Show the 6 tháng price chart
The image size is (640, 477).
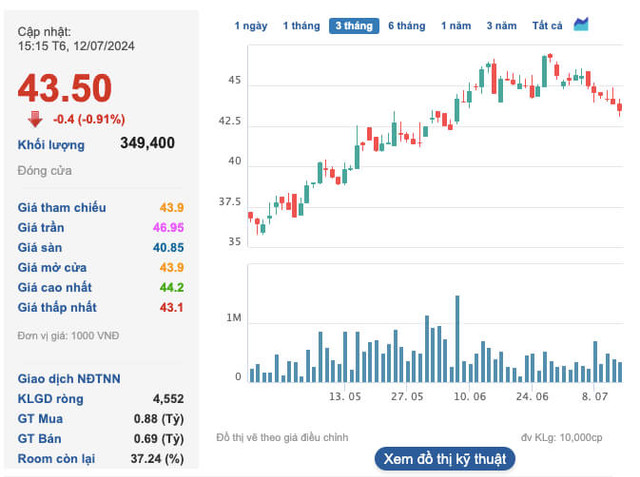point(406,26)
